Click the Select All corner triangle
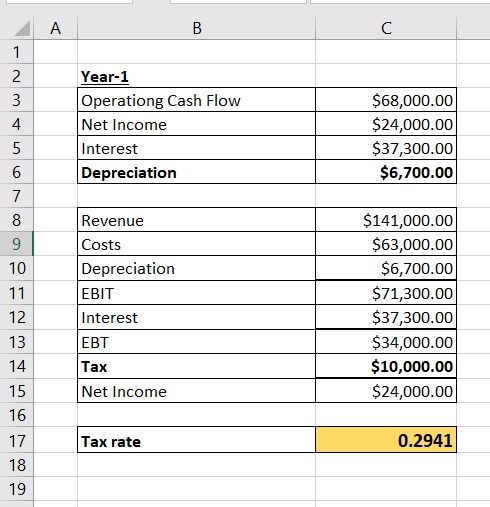This screenshot has height=507, width=490. click(22, 28)
